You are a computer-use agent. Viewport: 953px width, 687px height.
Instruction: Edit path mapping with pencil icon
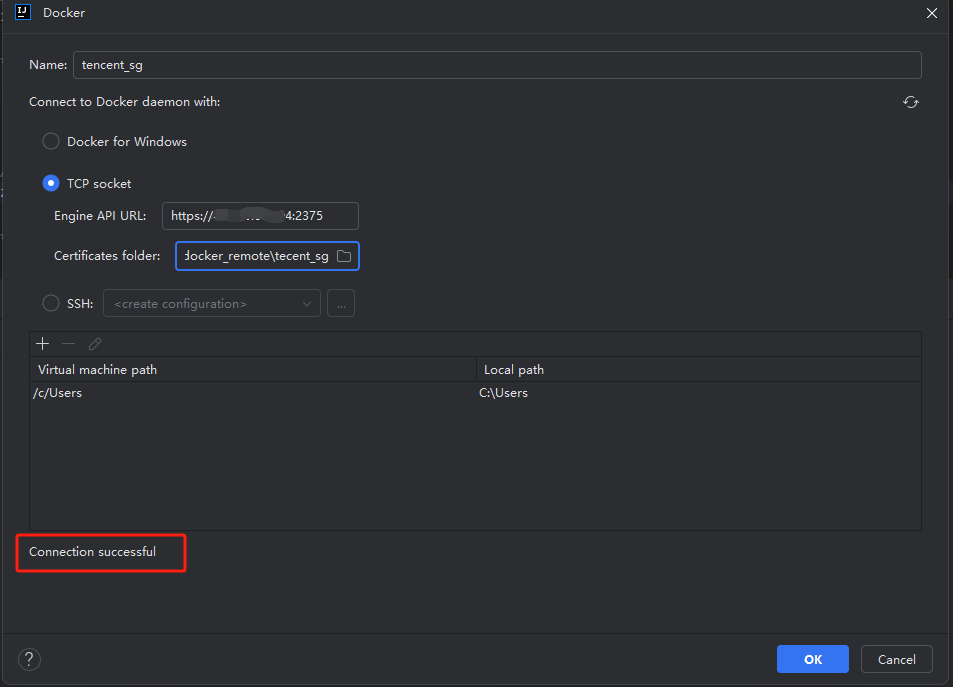(95, 344)
